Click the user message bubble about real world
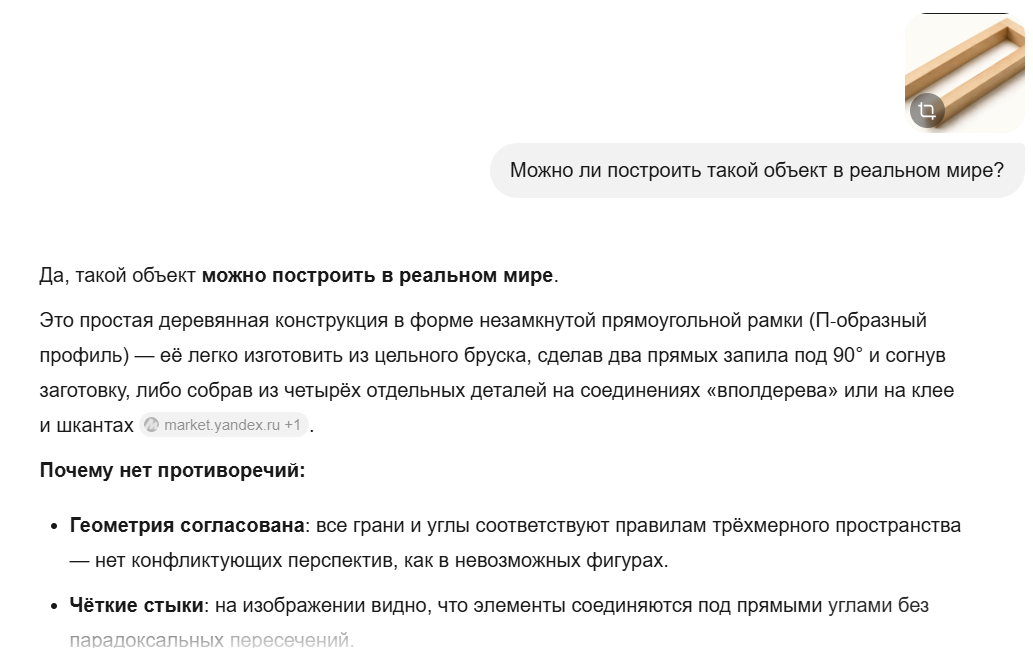Viewport: 1033px width, 648px height. pos(757,170)
